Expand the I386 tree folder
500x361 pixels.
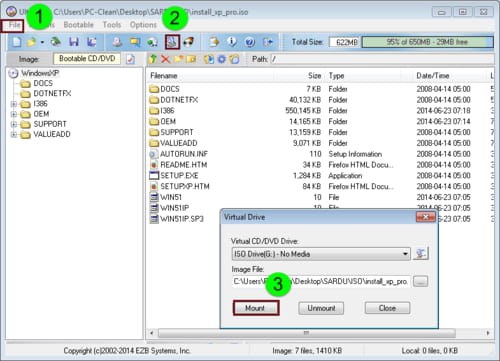[14, 104]
